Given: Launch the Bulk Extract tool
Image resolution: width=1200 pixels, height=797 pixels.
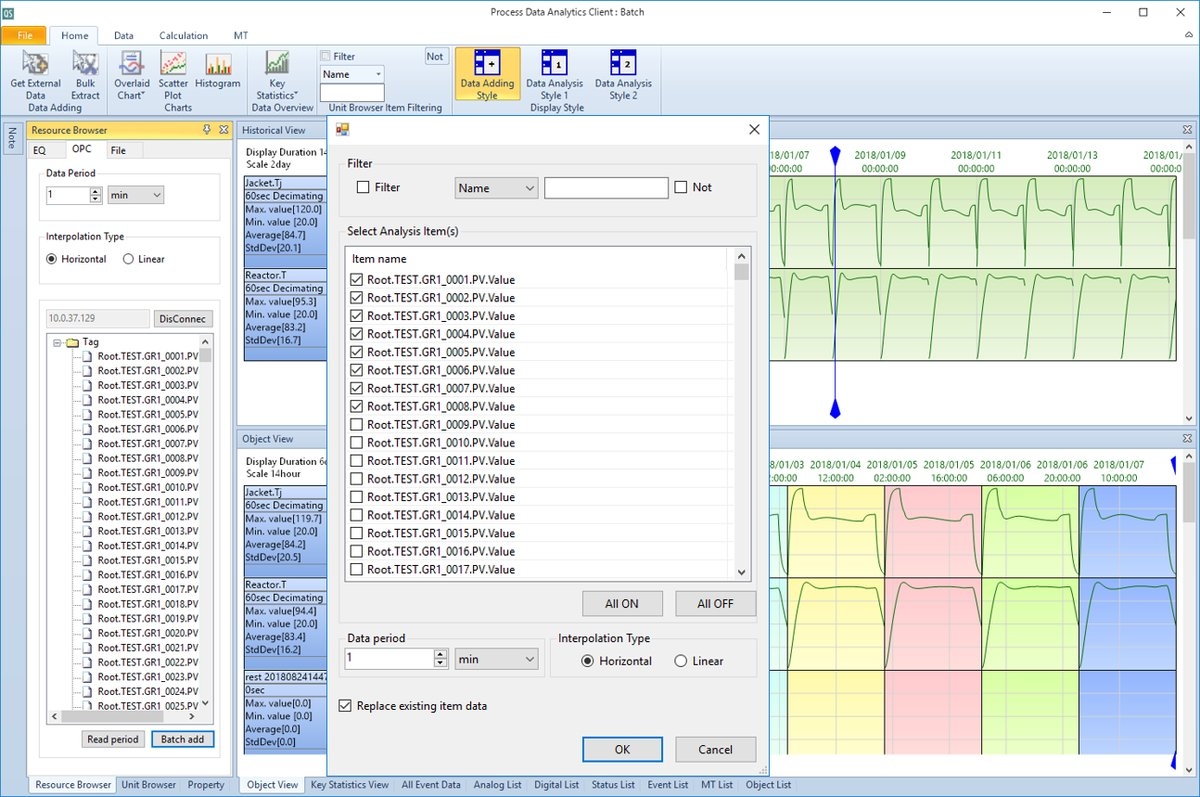Looking at the screenshot, I should coord(85,76).
